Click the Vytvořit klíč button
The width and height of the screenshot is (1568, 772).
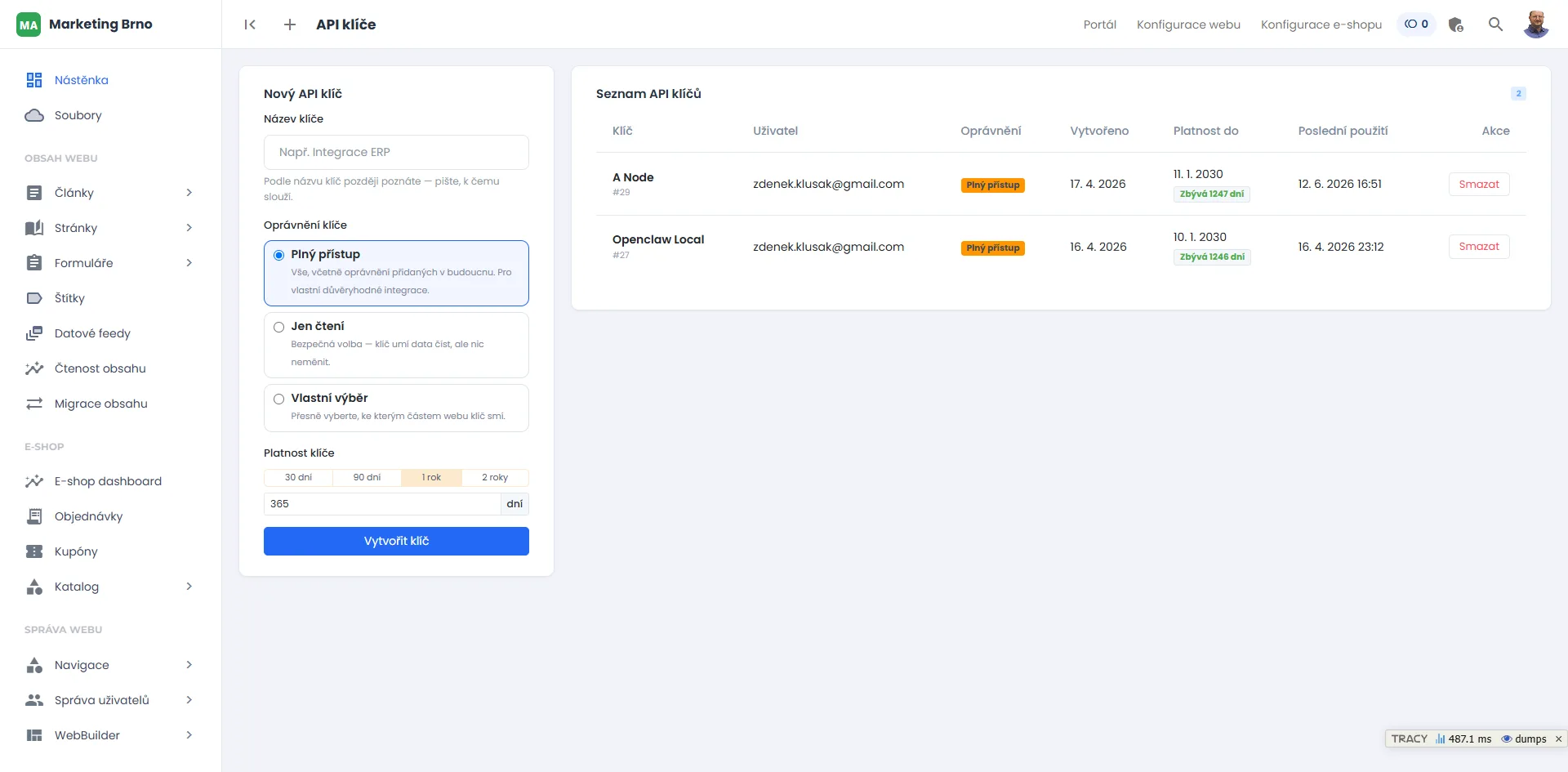(396, 541)
